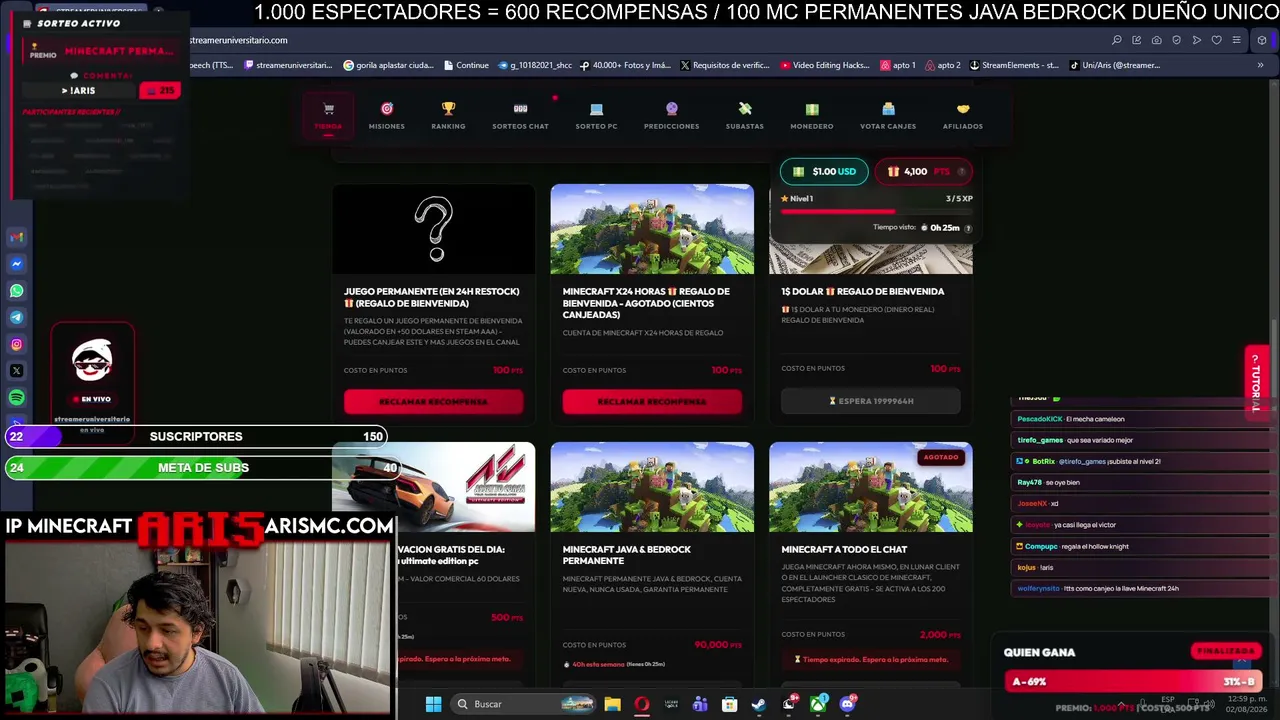Open the Tienda shop tab
The image size is (1280, 720).
328,115
